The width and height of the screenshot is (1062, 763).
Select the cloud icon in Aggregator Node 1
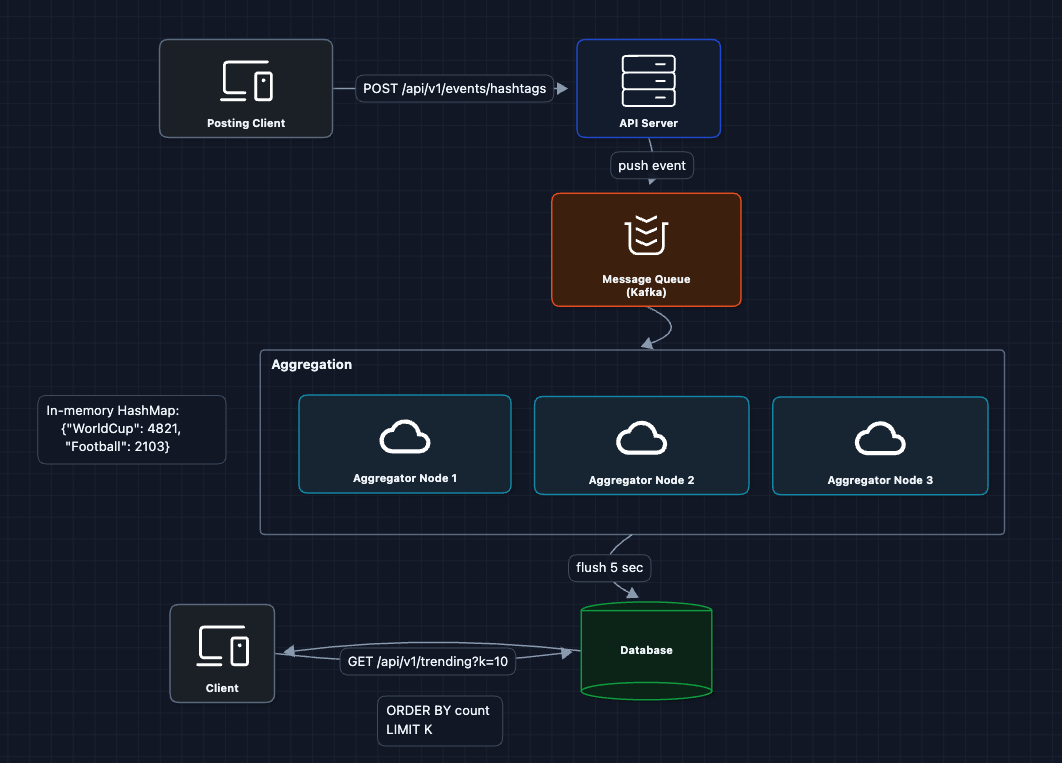405,438
